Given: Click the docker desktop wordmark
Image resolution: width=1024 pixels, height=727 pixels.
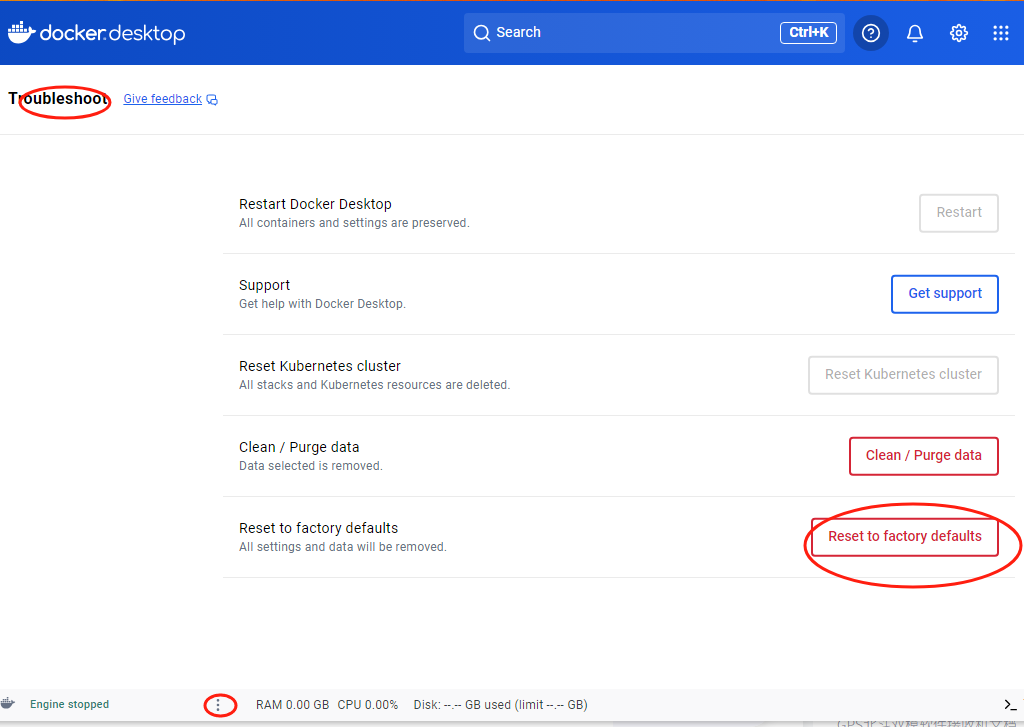Looking at the screenshot, I should [112, 33].
